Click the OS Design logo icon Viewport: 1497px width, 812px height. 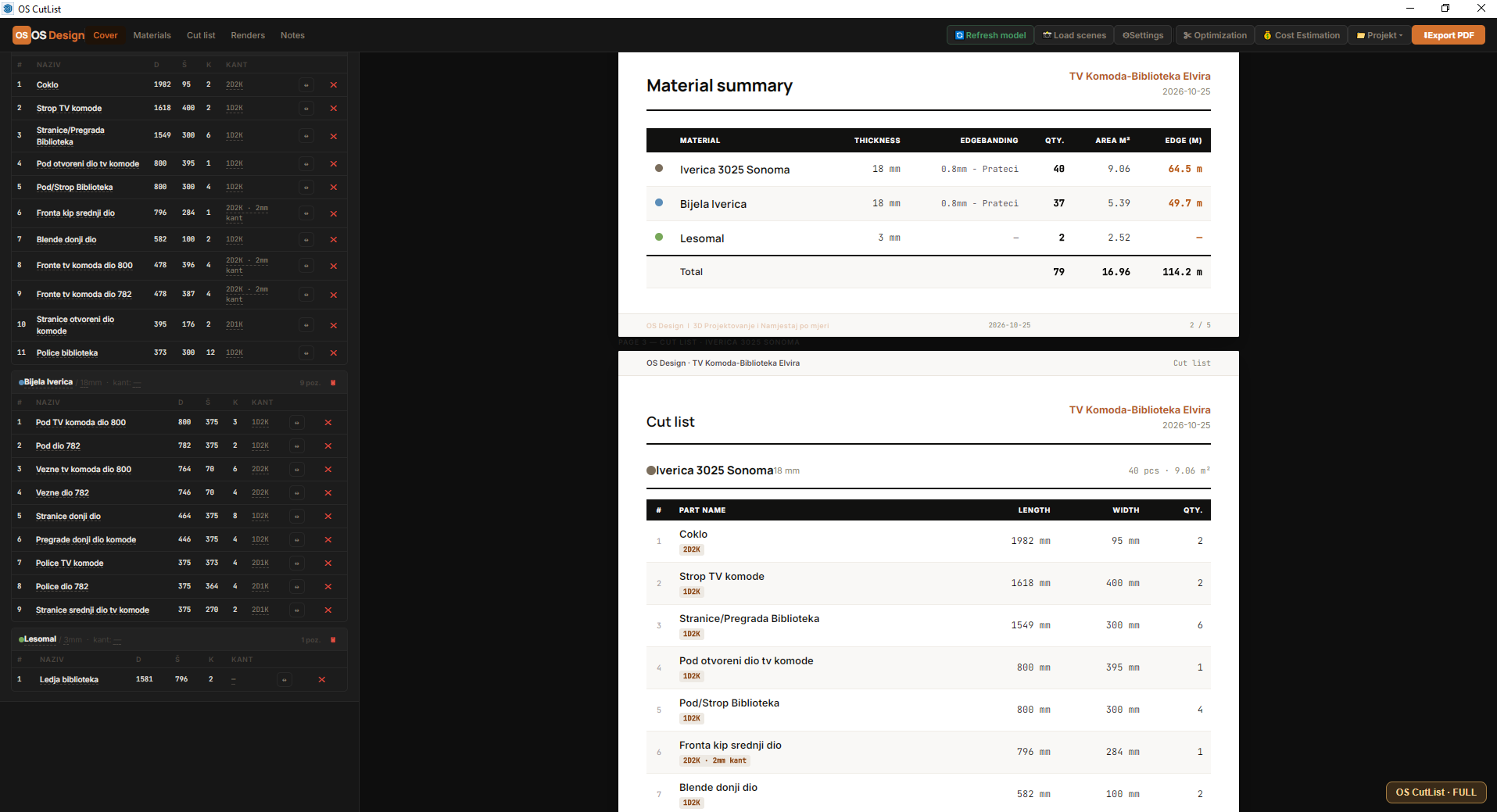(22, 35)
